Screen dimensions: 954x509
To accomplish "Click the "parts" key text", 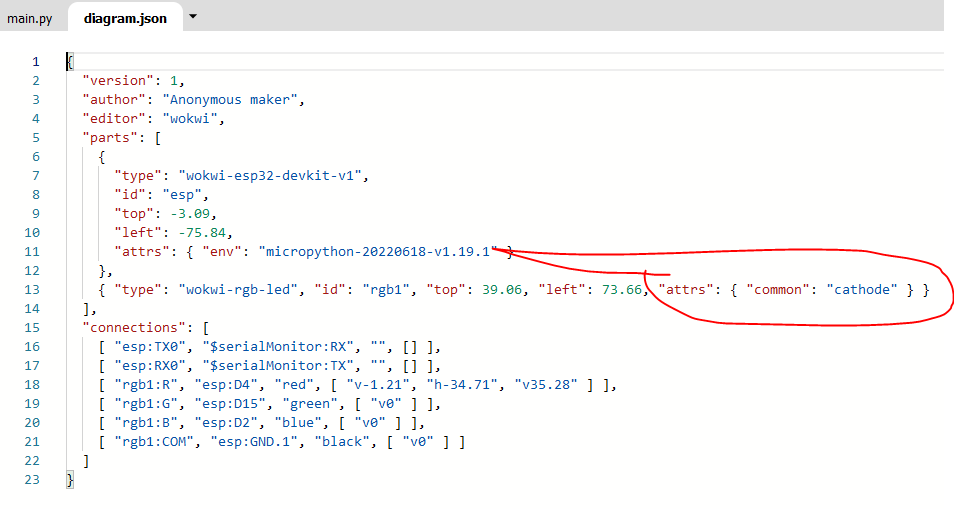I will pos(110,137).
